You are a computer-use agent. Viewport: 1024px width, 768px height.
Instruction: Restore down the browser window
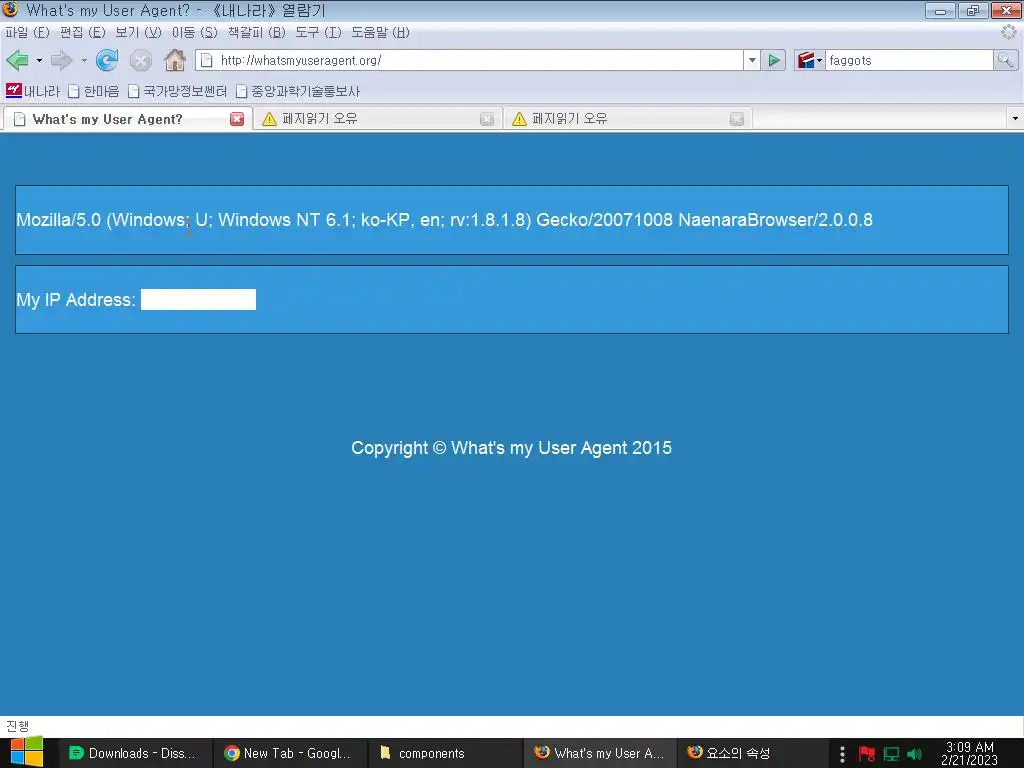973,10
